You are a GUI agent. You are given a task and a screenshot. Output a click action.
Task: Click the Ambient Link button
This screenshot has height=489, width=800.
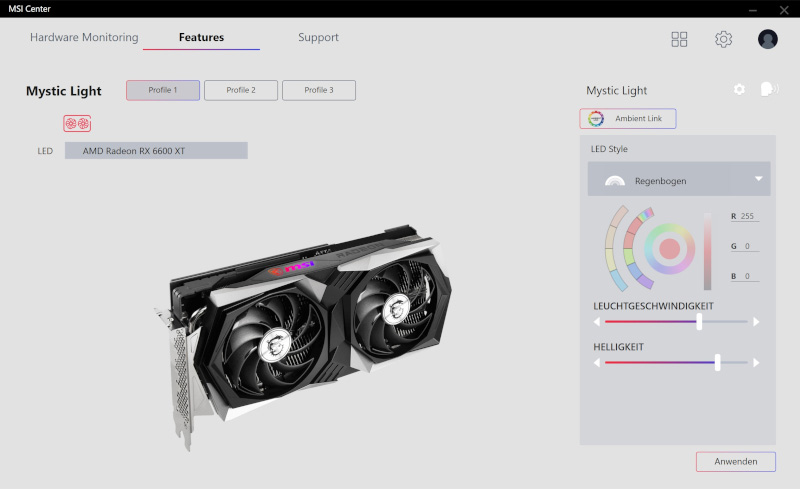(x=628, y=118)
